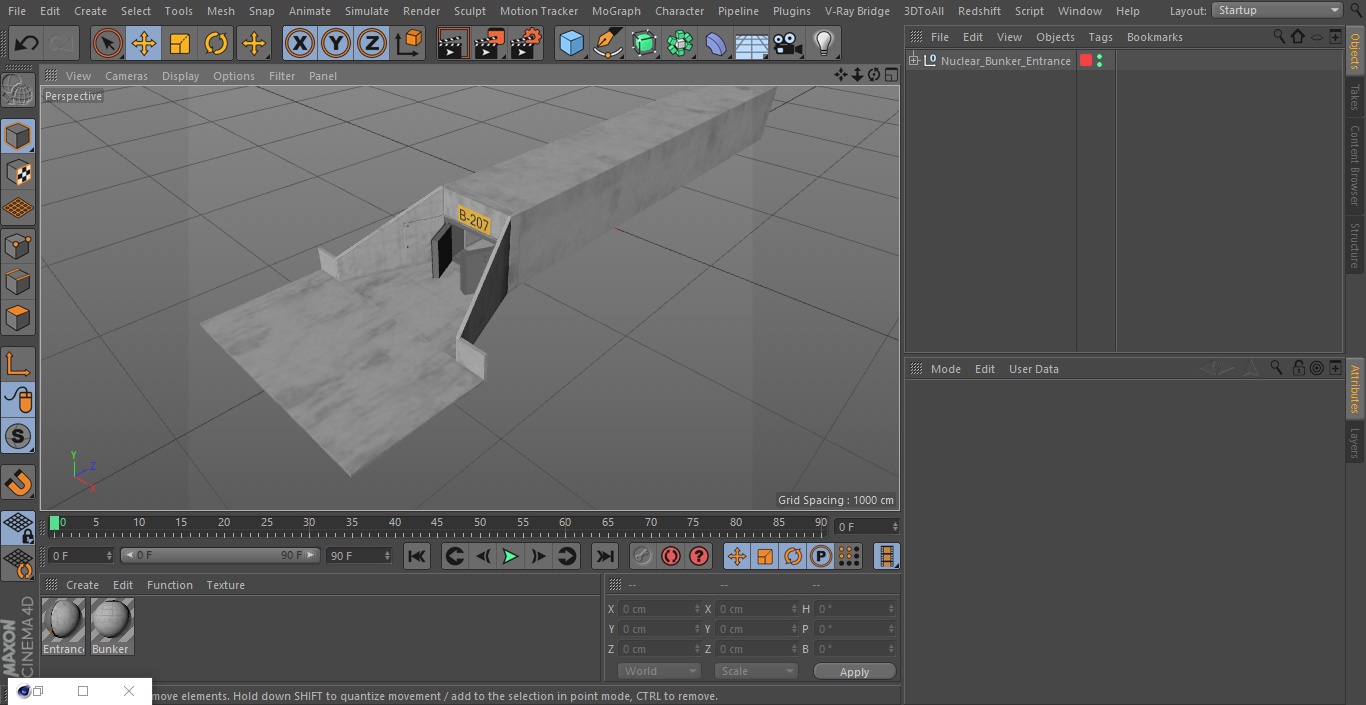This screenshot has width=1366, height=705.
Task: Step to the next frame
Action: (x=538, y=556)
